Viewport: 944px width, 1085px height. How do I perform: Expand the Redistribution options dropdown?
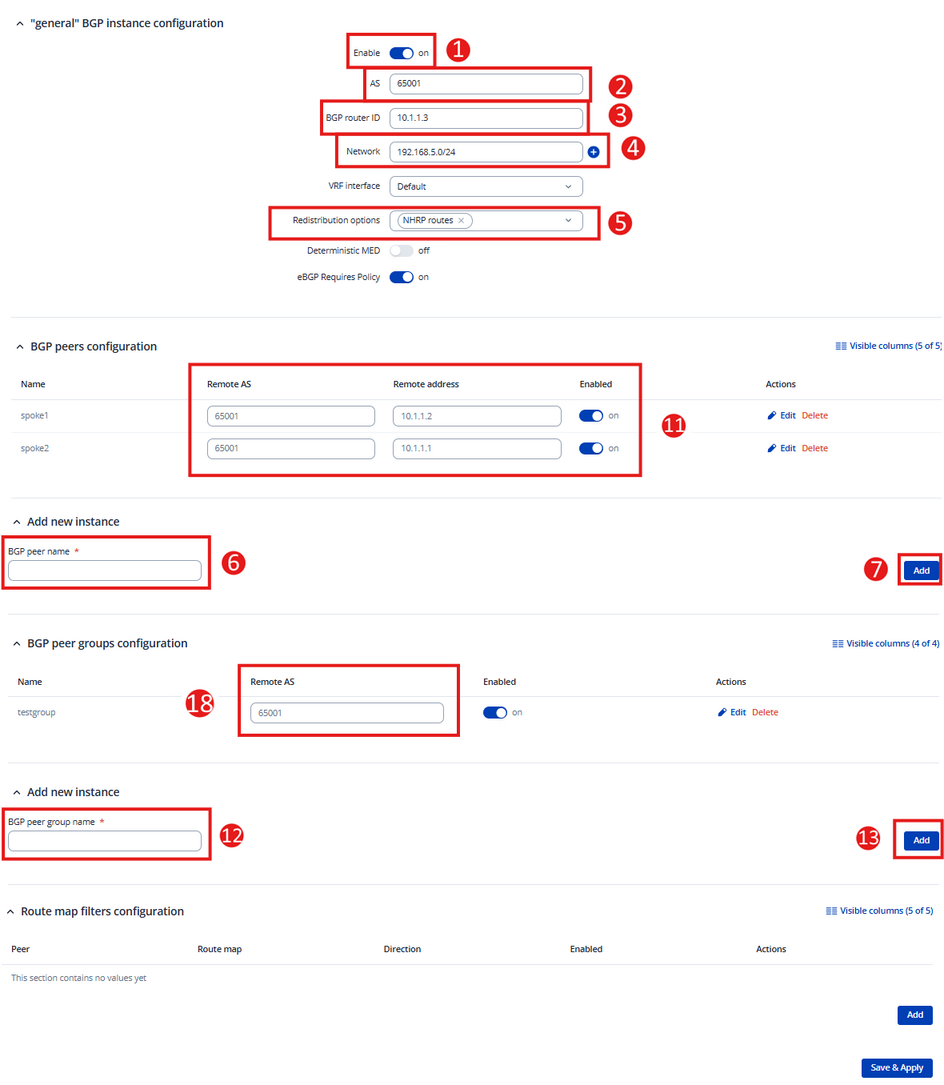pos(568,221)
